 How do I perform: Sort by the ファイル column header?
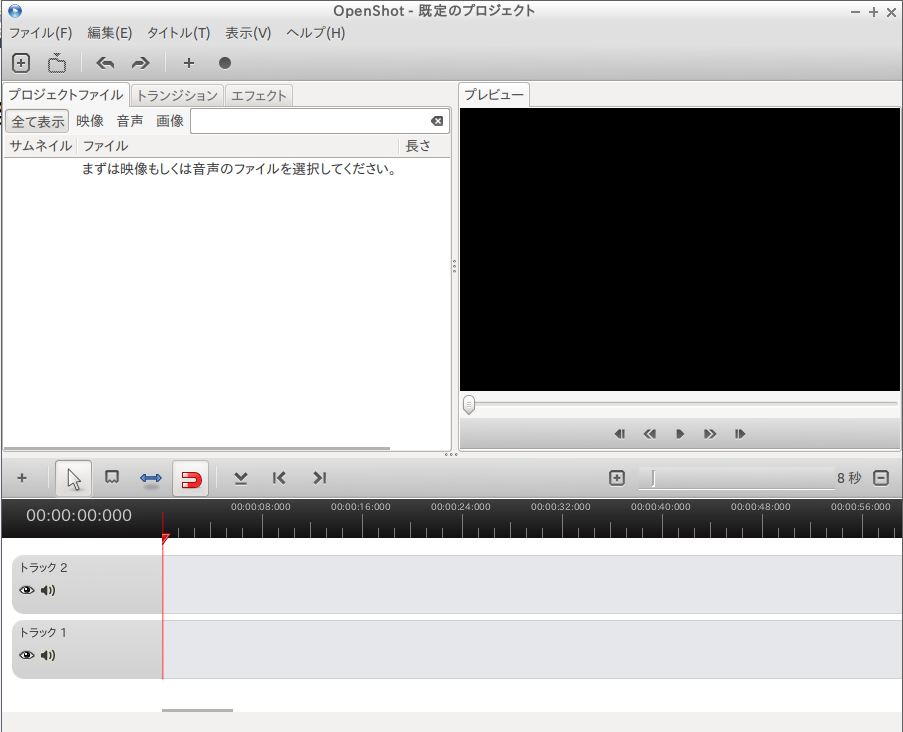click(237, 146)
